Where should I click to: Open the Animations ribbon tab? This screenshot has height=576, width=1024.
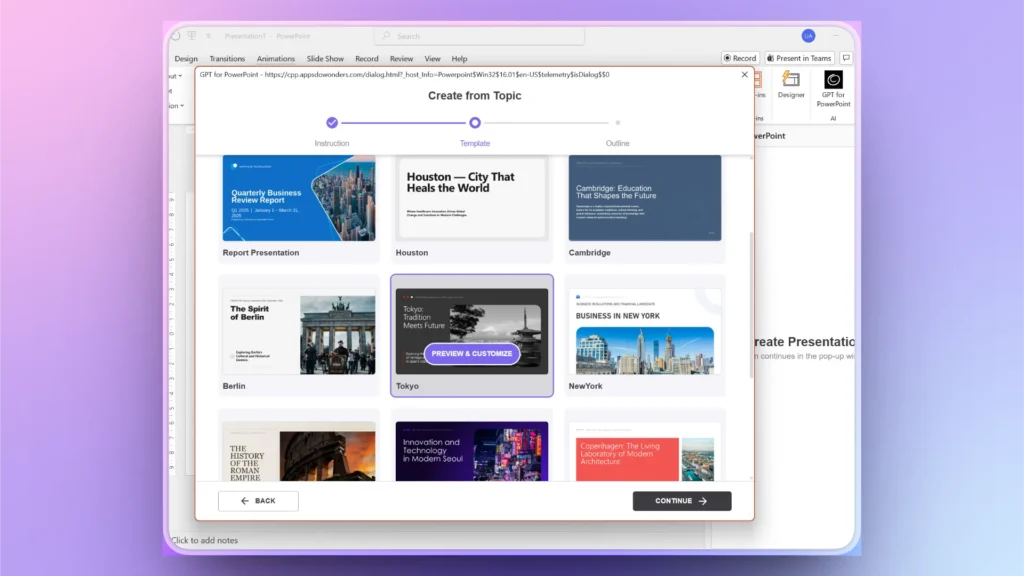[x=276, y=59]
